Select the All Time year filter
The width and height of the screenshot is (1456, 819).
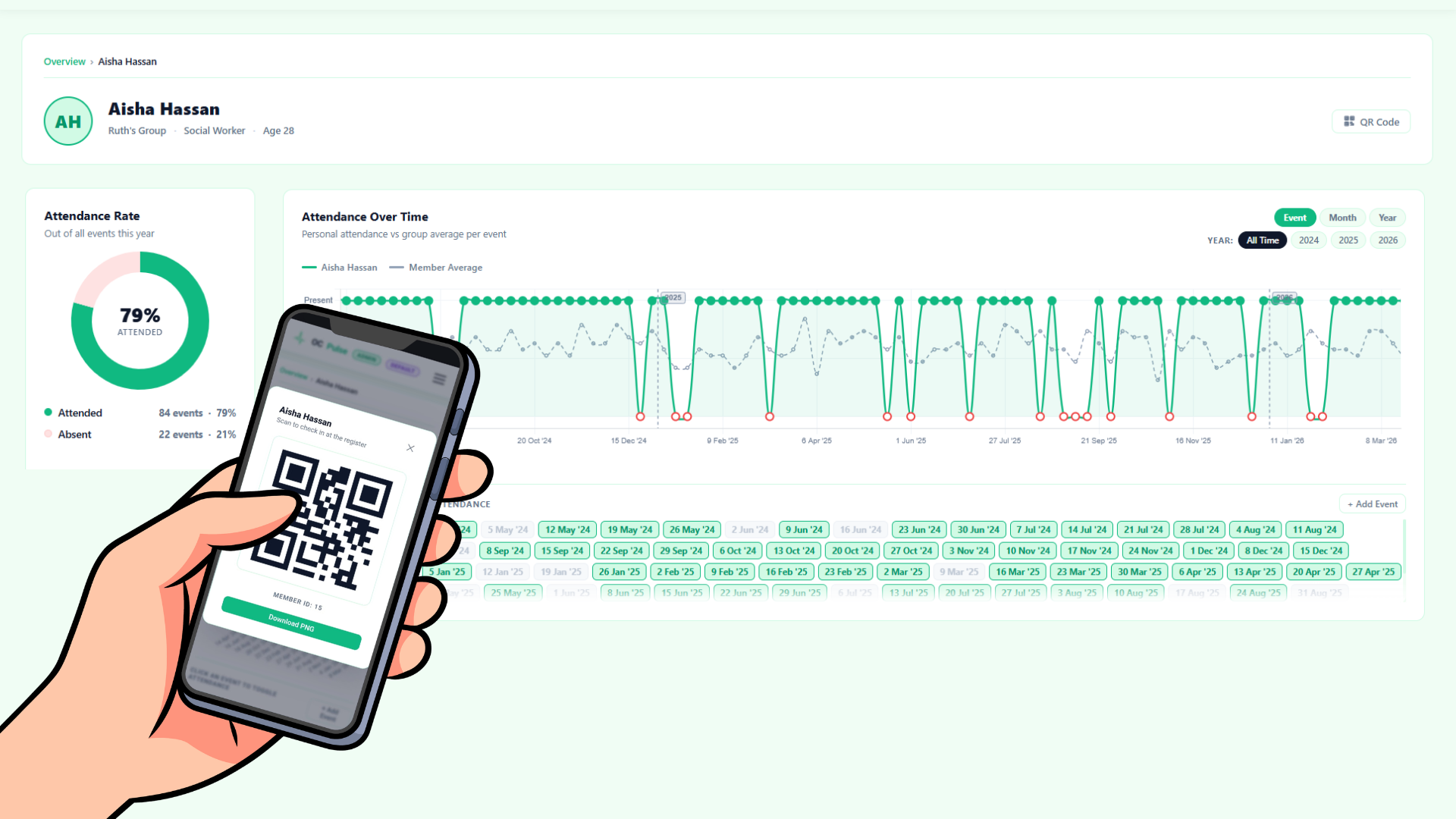1262,240
